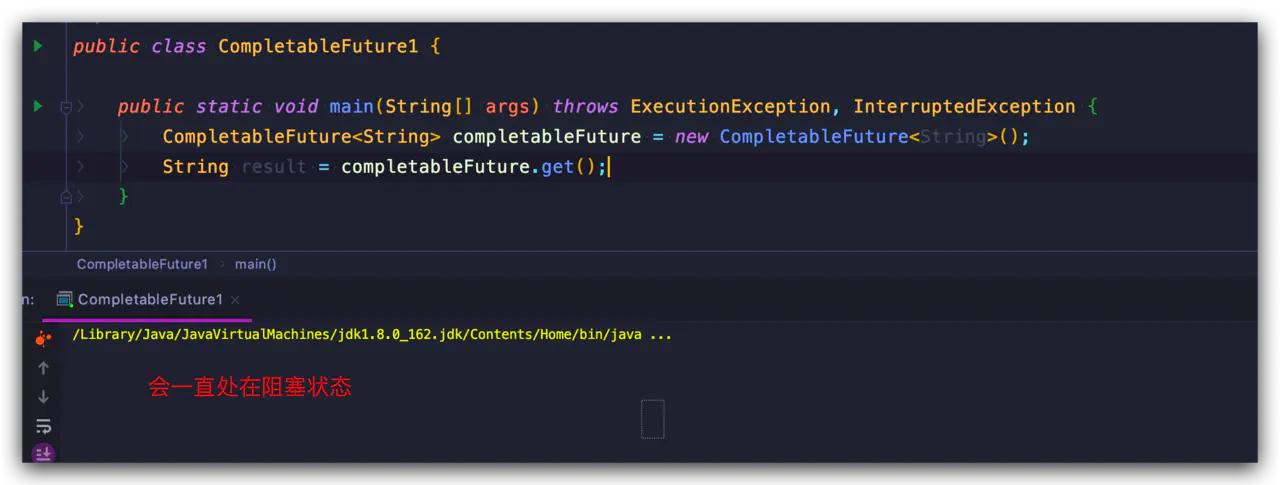This screenshot has height=485, width=1280.
Task: Click the InterruptedException class reference
Action: [x=963, y=106]
